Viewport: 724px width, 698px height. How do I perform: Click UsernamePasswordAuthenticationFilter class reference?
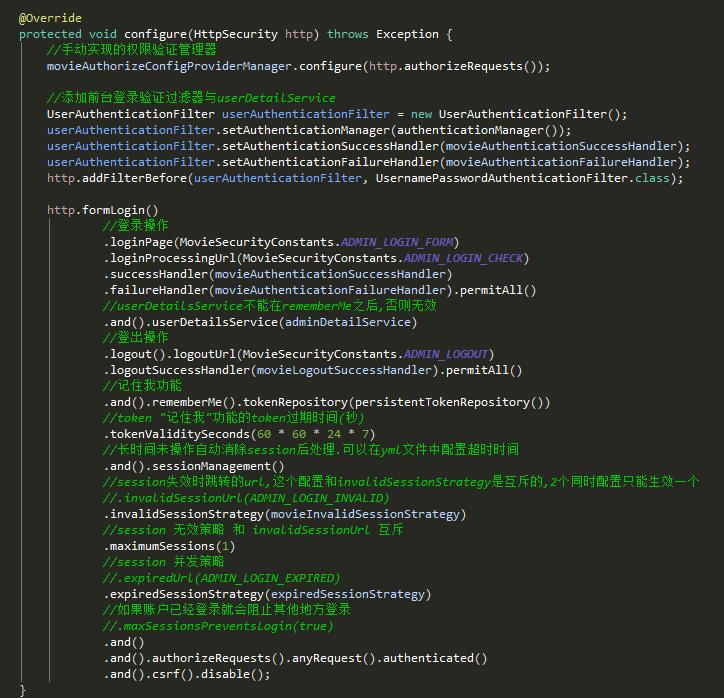[501, 178]
